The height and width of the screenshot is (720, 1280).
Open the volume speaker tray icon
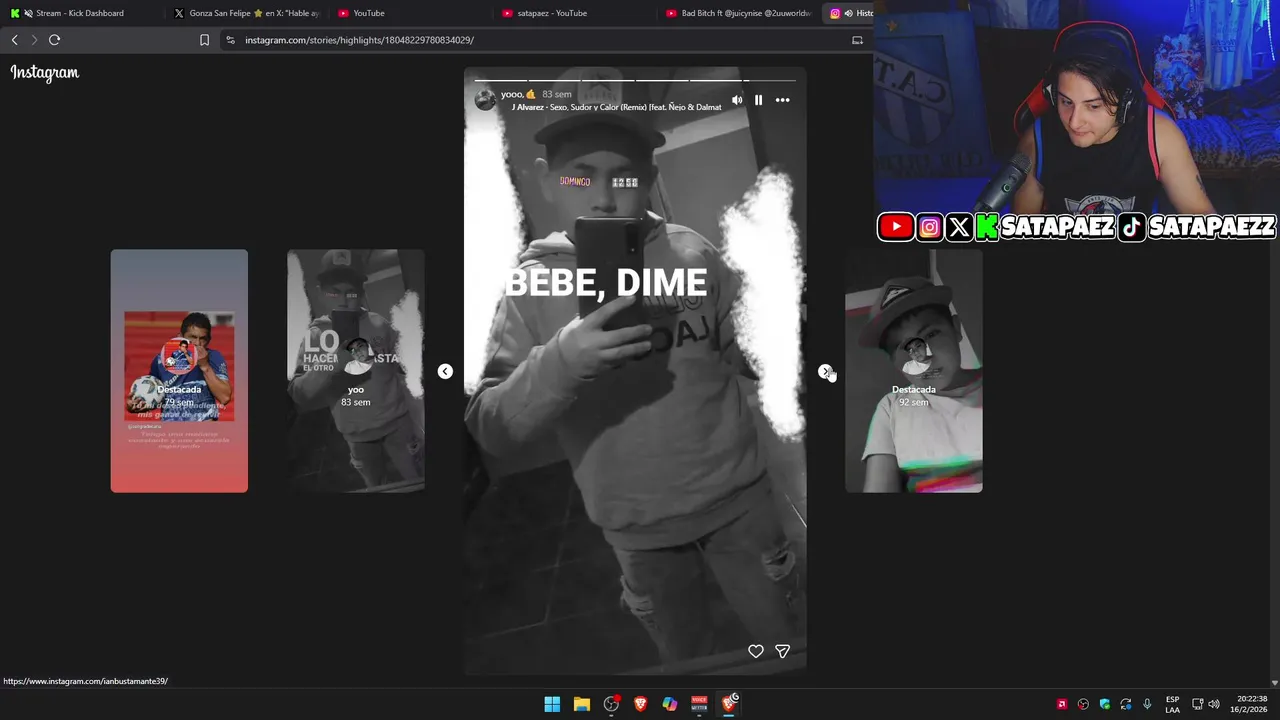click(1214, 704)
